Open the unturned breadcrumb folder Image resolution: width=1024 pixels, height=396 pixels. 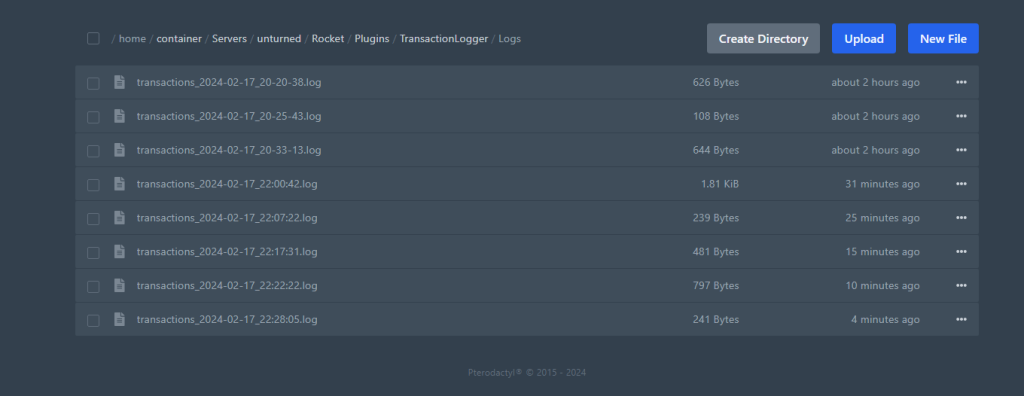pos(279,39)
